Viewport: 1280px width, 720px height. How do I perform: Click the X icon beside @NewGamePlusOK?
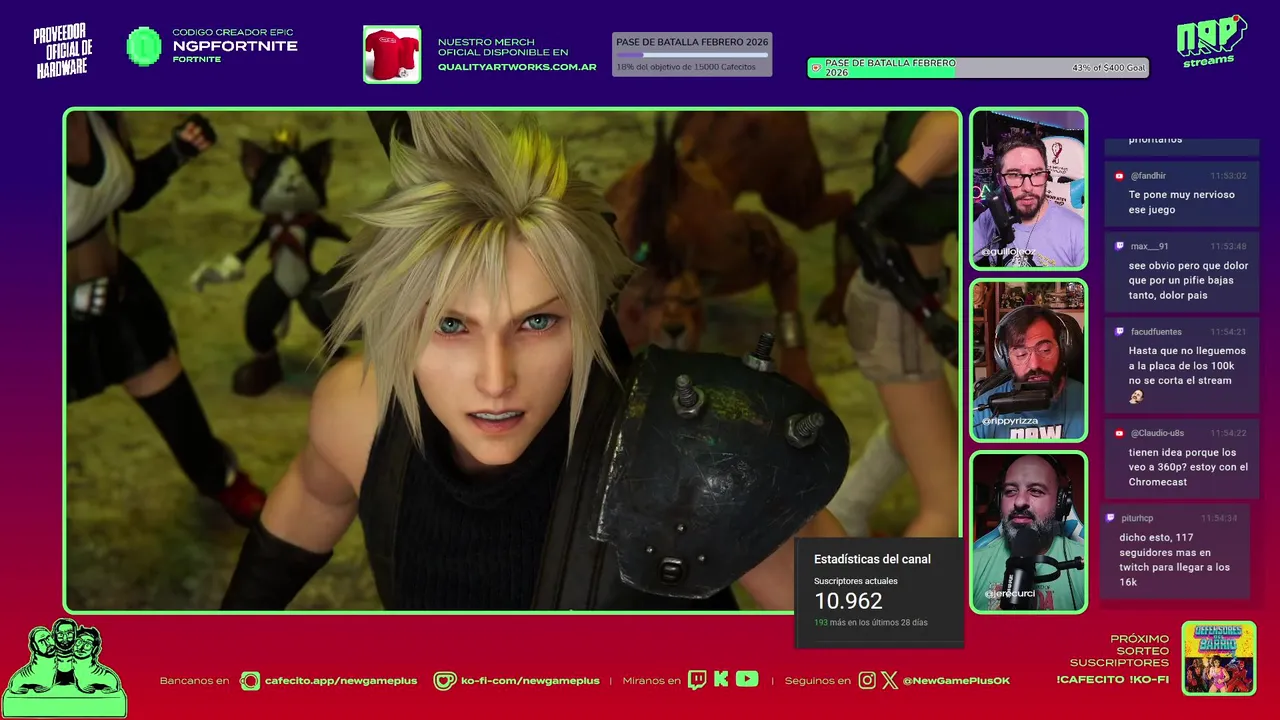tap(890, 681)
